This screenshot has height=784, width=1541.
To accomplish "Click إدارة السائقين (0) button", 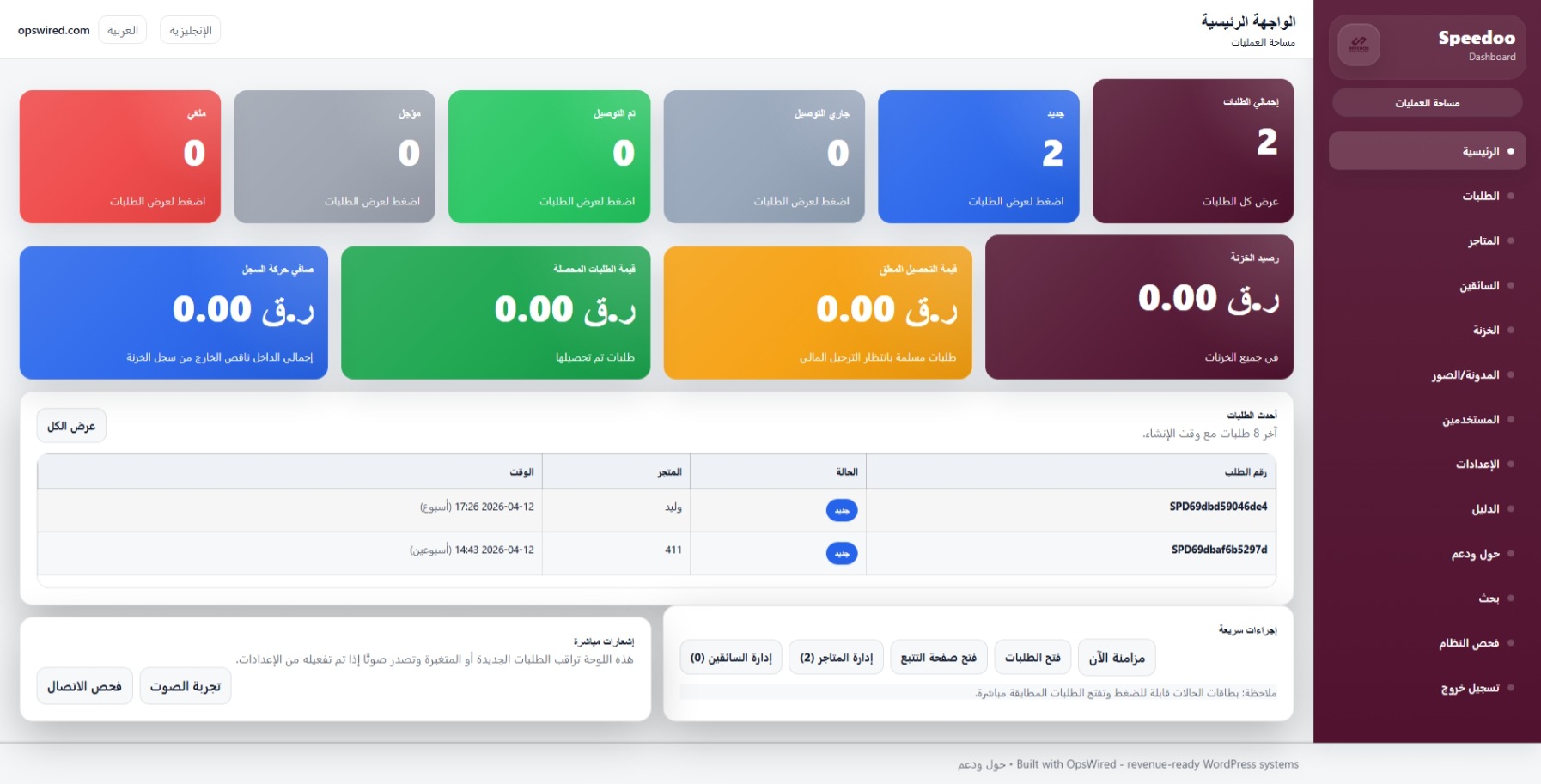I will [731, 658].
